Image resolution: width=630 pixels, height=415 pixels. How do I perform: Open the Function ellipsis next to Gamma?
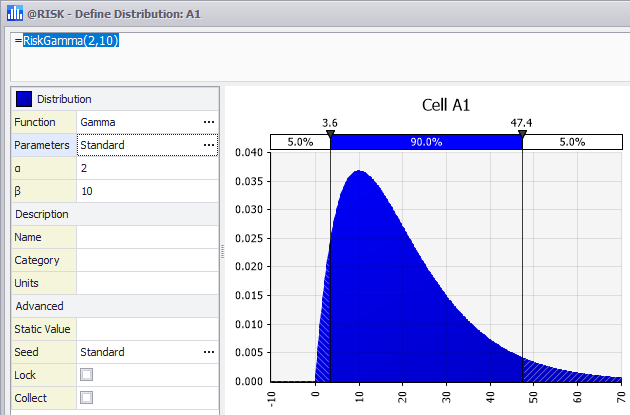click(208, 122)
